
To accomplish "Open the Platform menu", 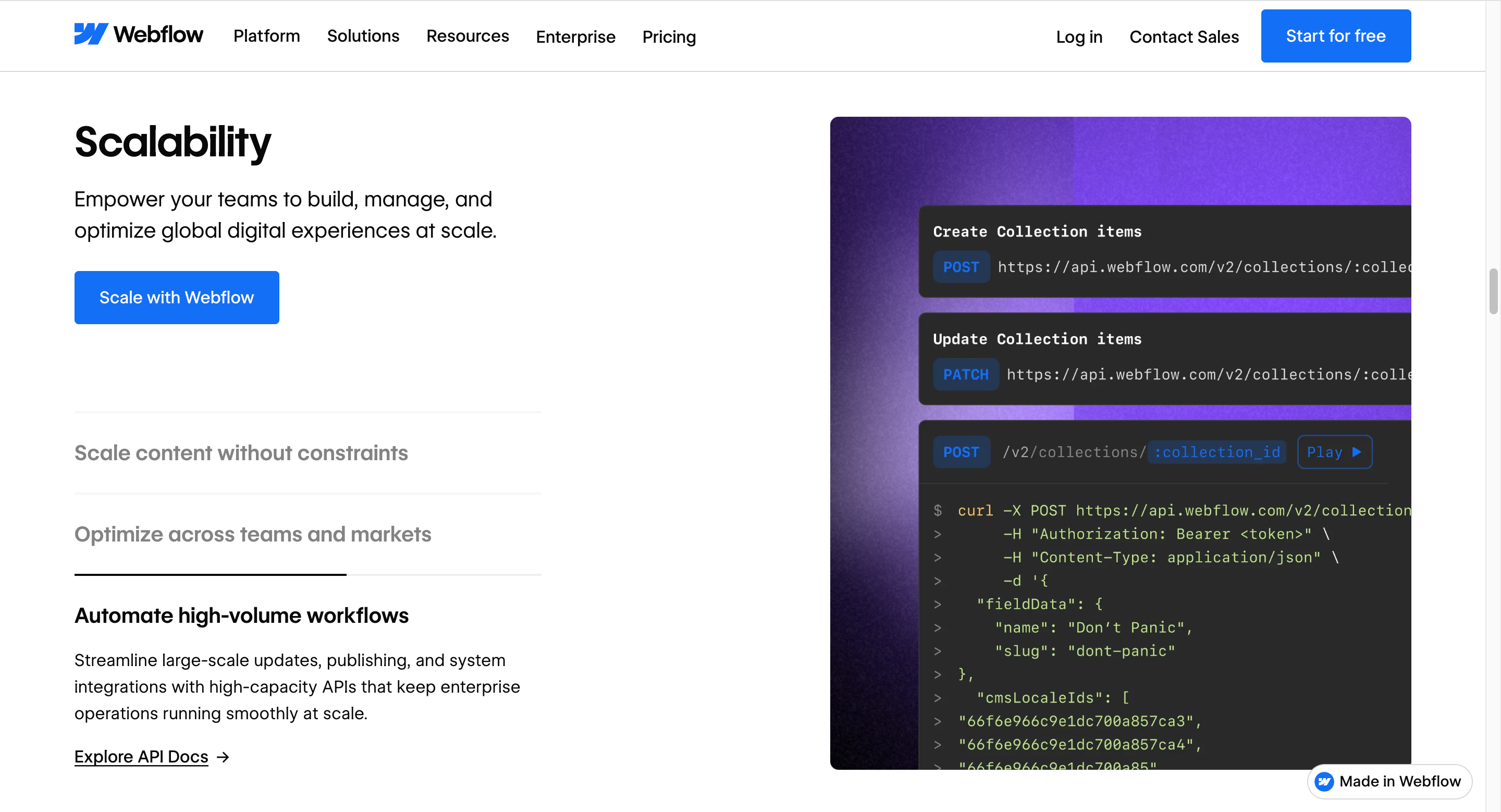I will [x=266, y=36].
